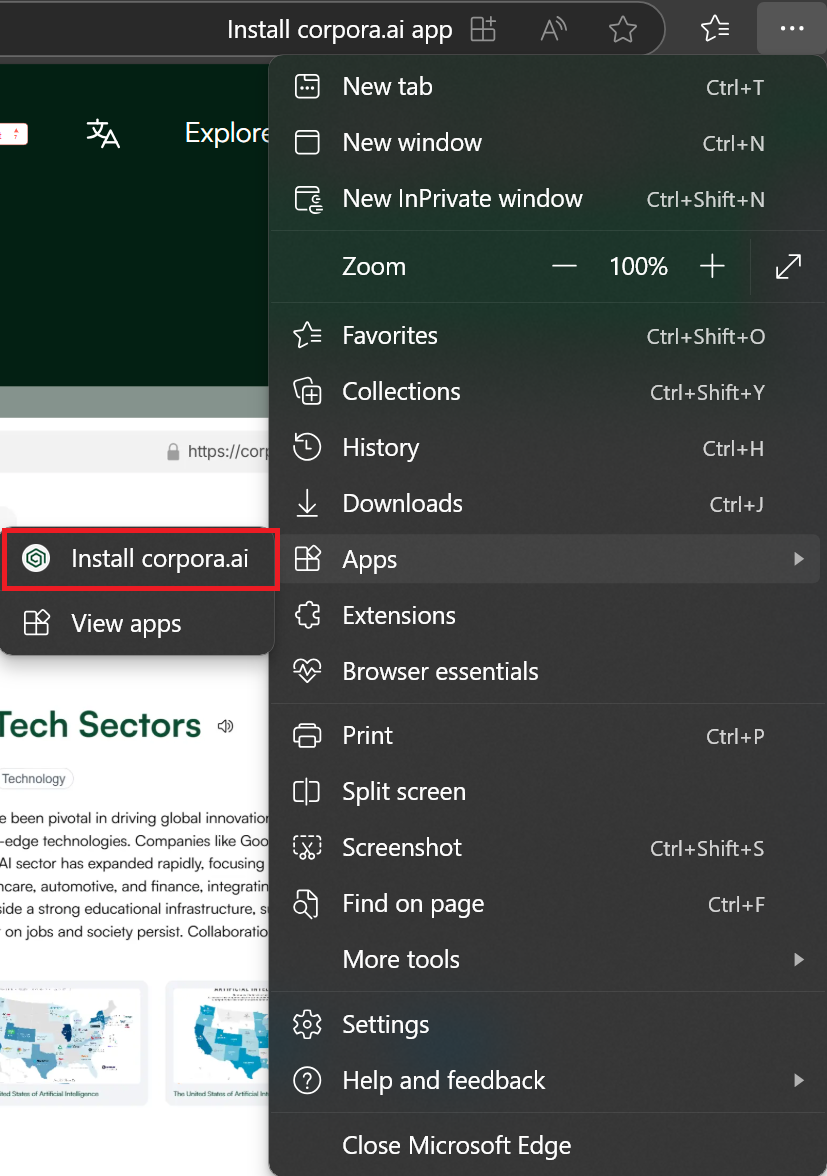
Task: Click the three-dot Settings and more button
Action: click(x=791, y=30)
